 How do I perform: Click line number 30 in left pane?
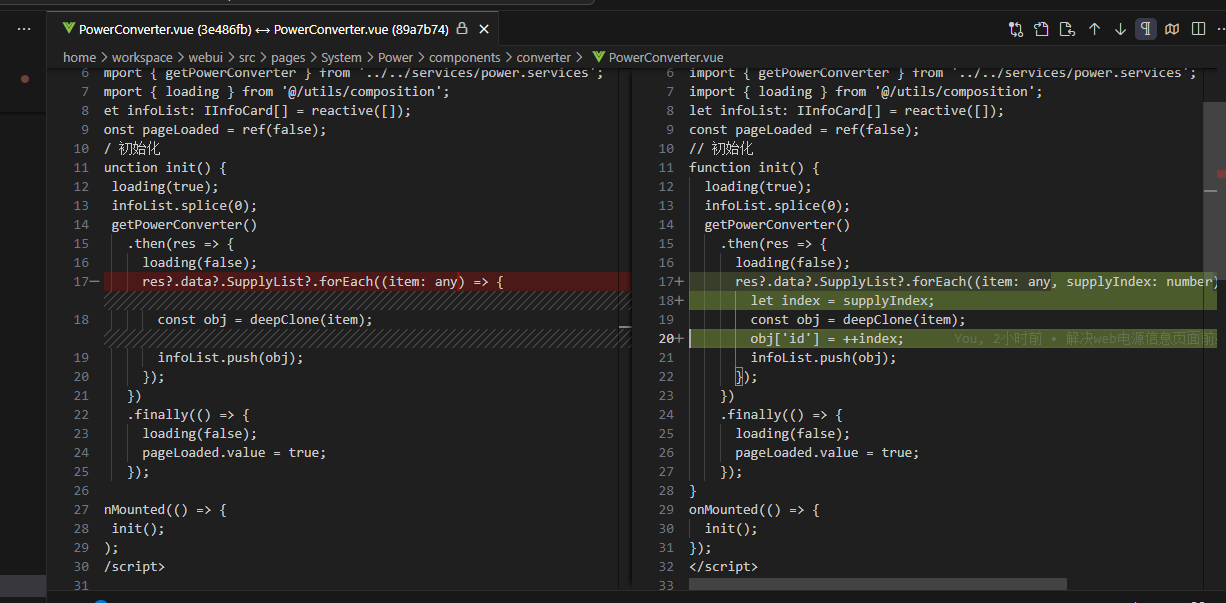click(x=81, y=567)
